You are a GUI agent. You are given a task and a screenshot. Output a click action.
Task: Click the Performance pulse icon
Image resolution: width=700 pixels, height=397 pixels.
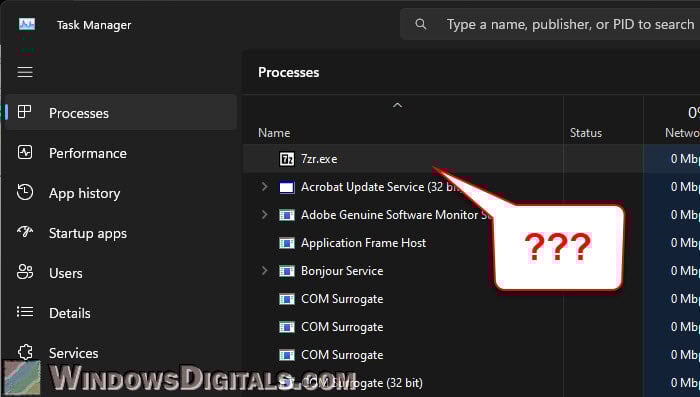click(x=25, y=152)
